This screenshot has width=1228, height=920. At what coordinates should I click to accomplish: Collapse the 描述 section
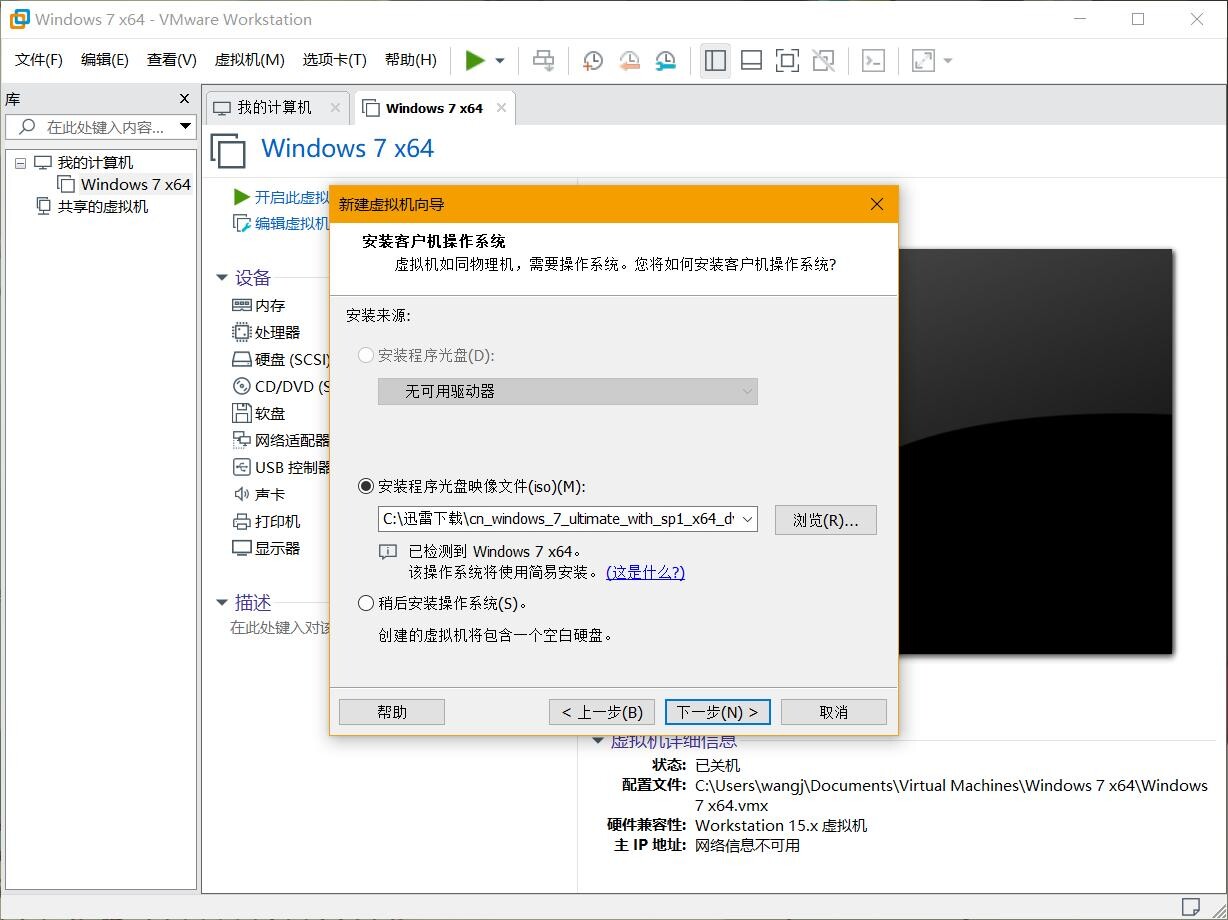[x=222, y=602]
